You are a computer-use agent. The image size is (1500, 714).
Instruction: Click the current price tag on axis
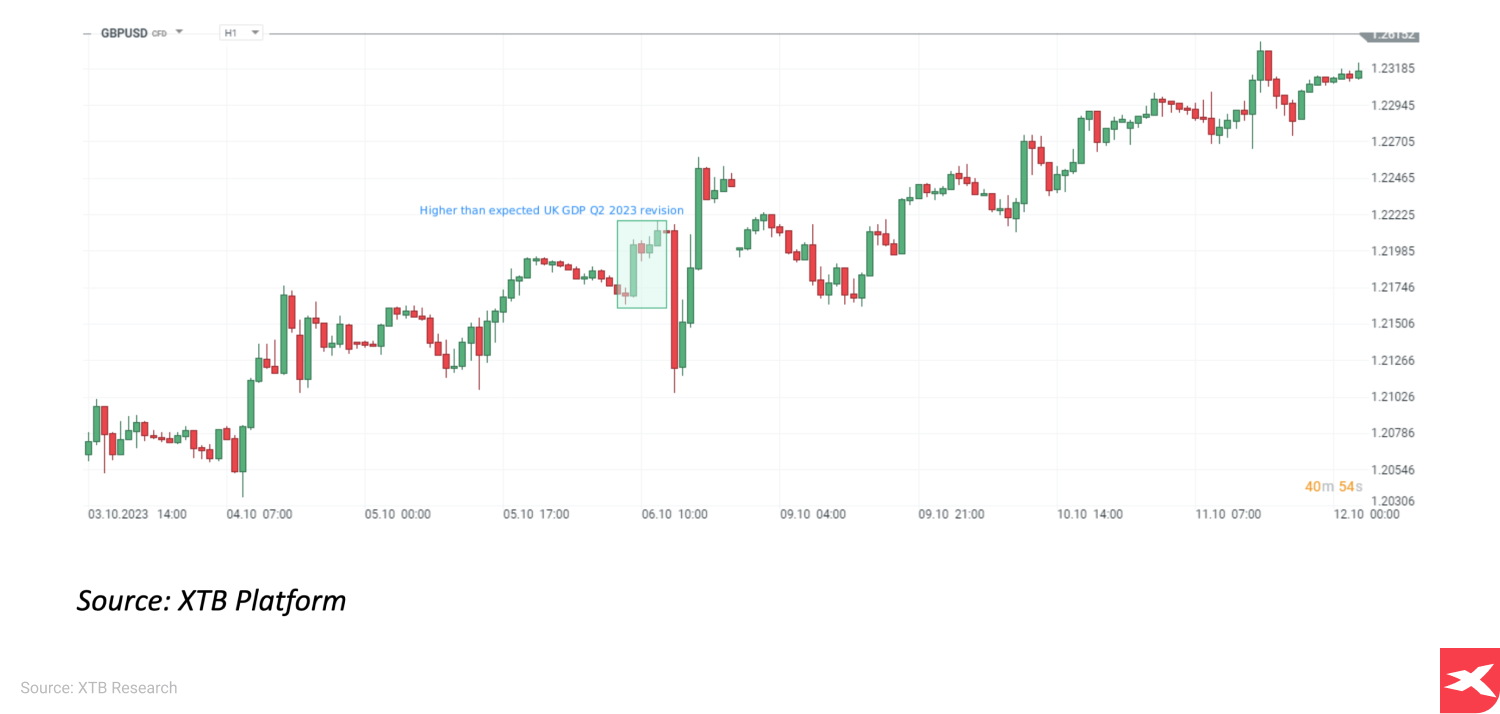(1393, 35)
